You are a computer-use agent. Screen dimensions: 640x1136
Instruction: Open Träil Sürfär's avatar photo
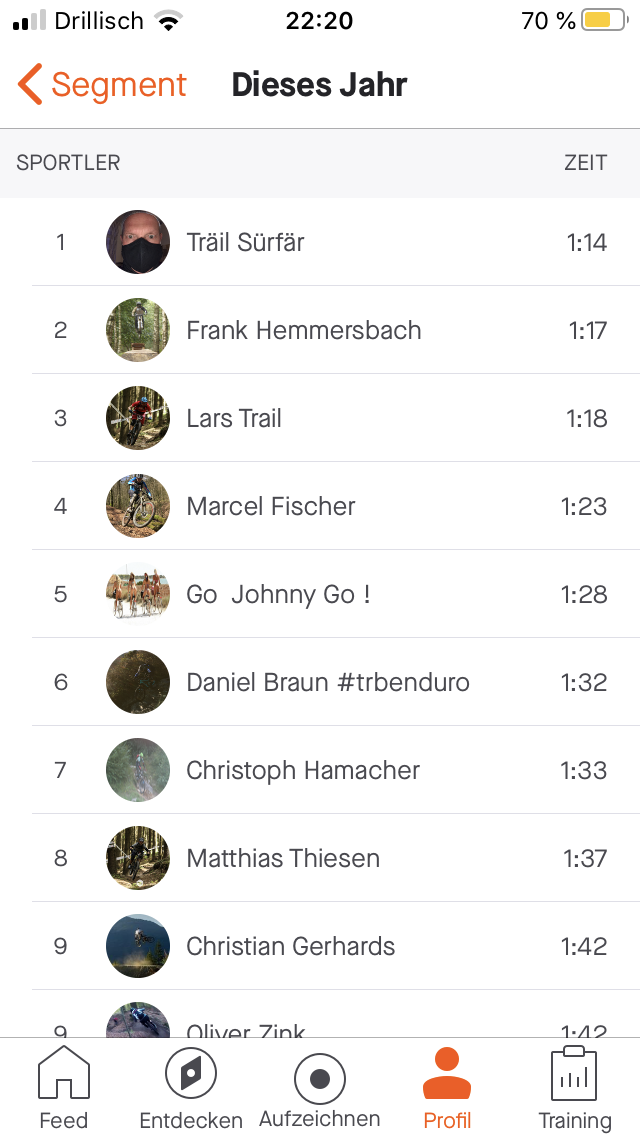tap(138, 242)
